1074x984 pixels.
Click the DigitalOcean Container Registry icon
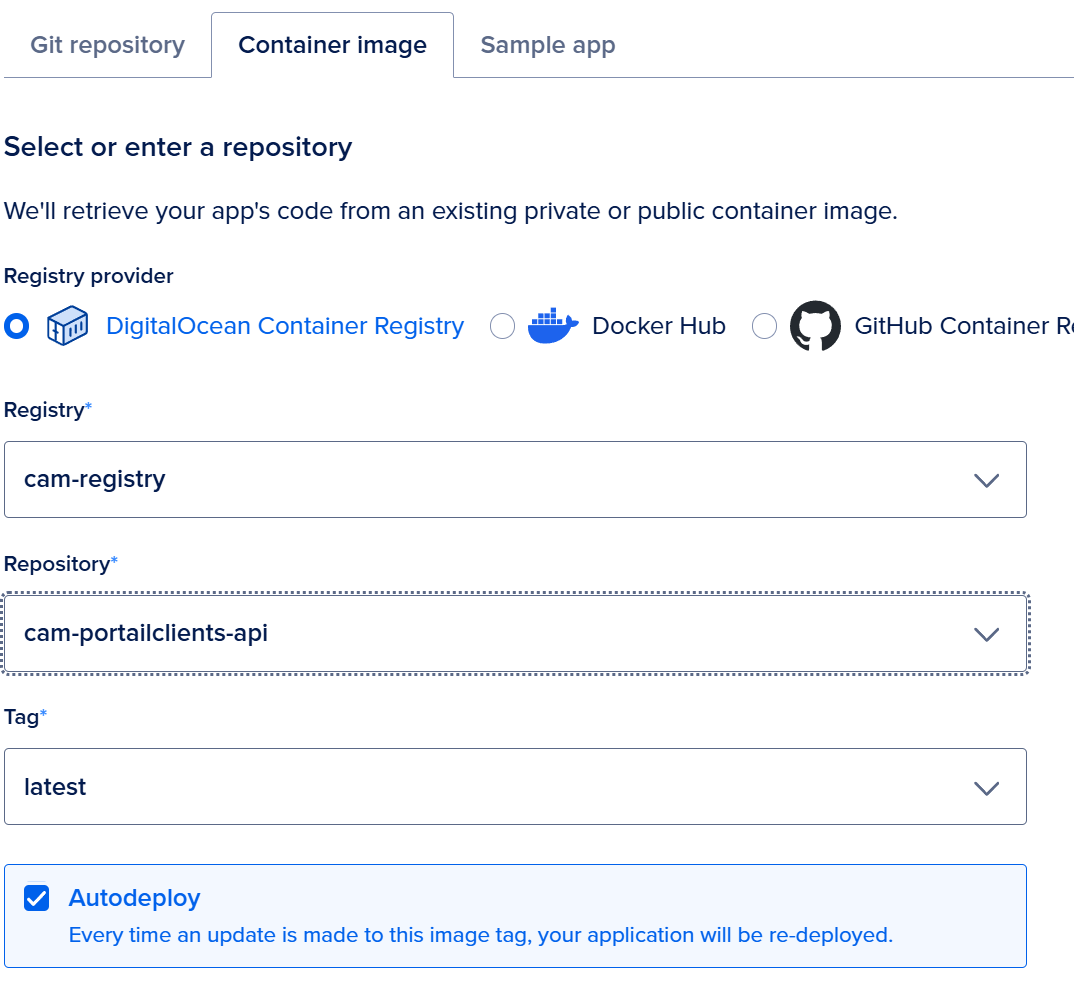[68, 326]
